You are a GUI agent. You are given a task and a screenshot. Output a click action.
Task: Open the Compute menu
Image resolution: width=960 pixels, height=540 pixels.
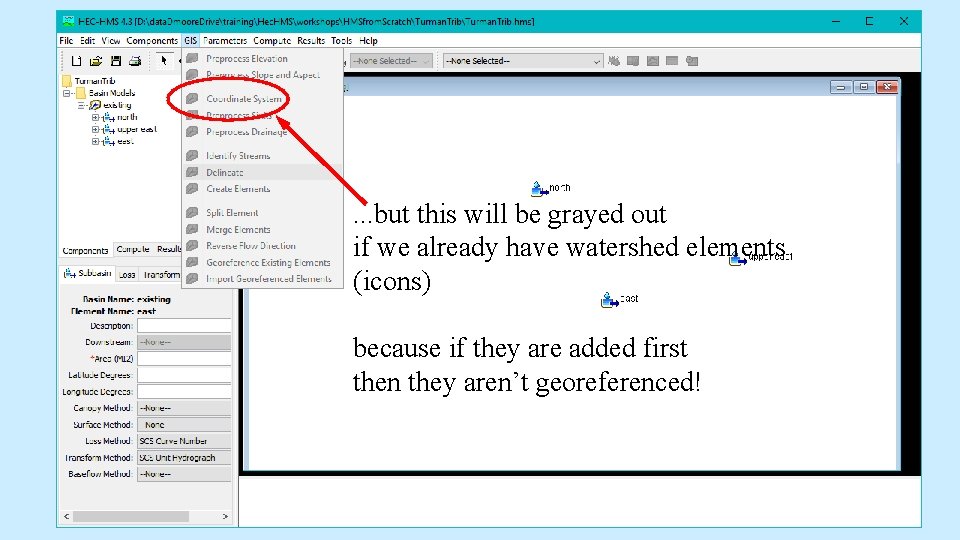pos(272,40)
